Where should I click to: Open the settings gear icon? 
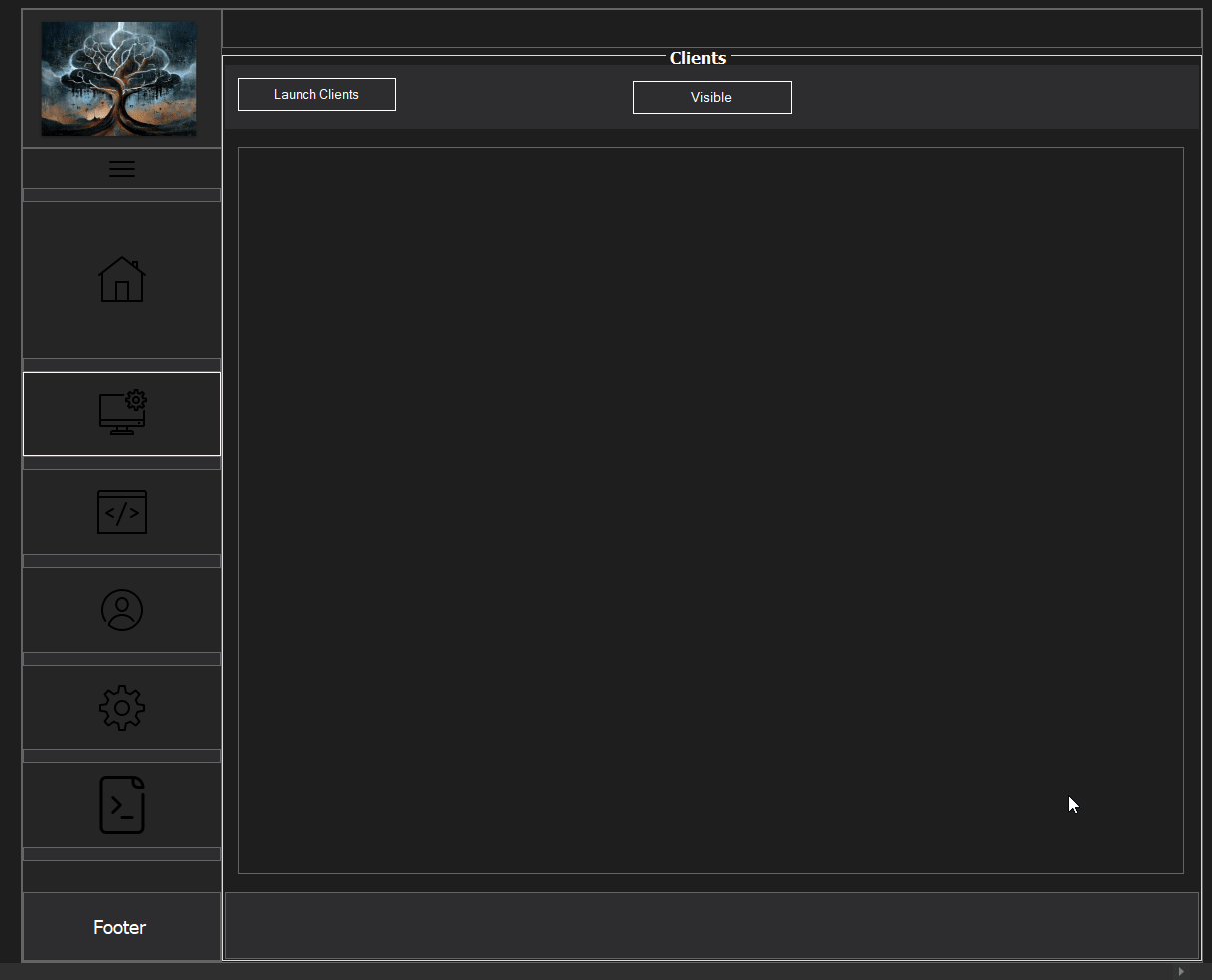pos(121,707)
